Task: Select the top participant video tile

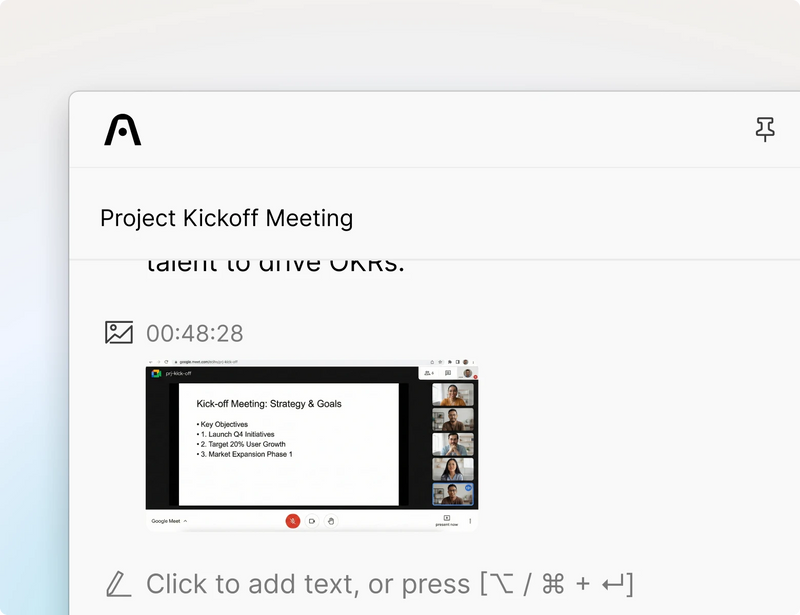Action: [453, 394]
